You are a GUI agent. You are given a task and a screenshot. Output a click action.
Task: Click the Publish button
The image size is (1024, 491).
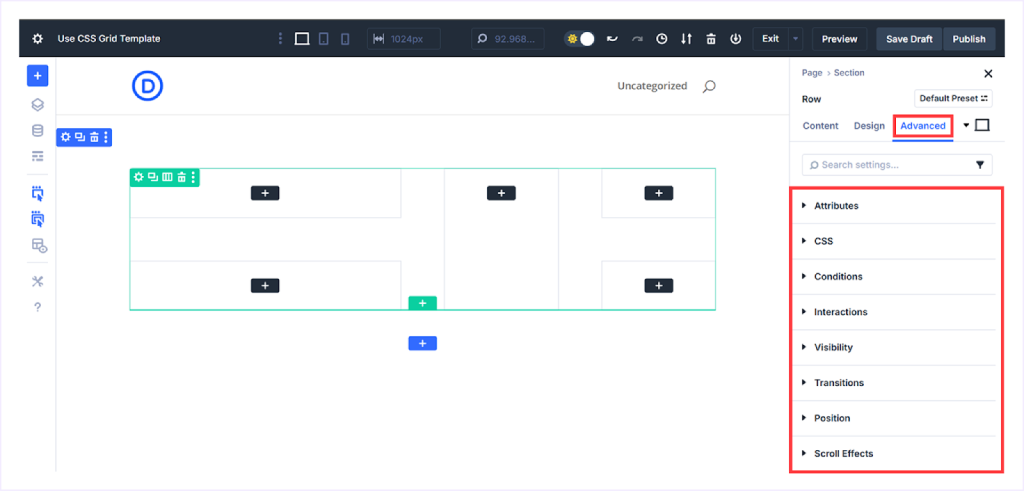[x=969, y=39]
